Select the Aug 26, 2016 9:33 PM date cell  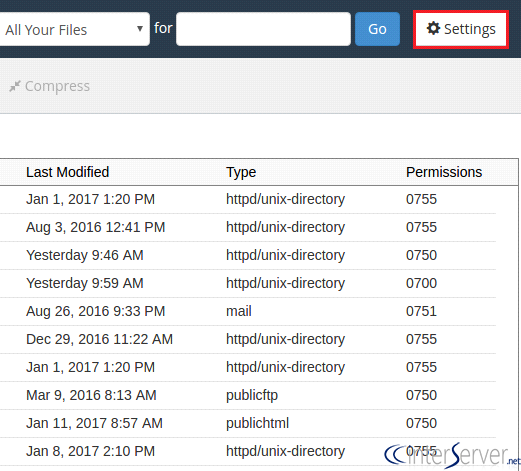96,311
